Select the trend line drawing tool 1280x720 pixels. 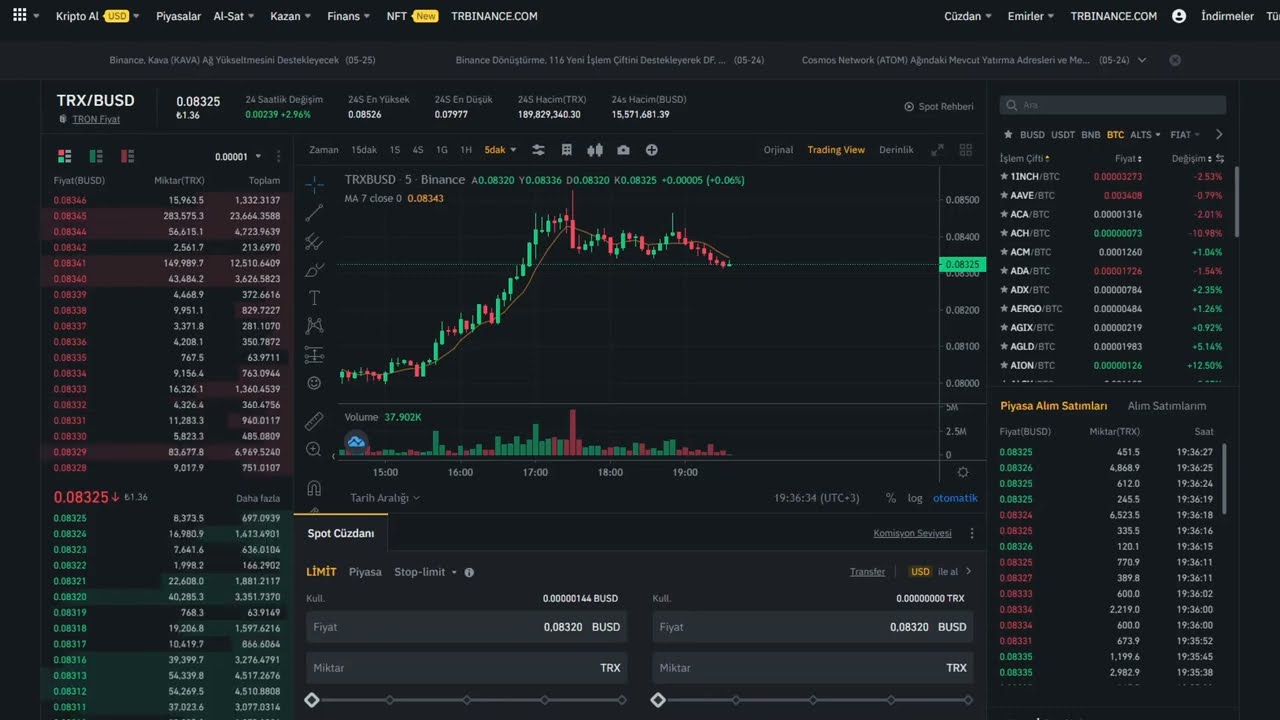tap(314, 212)
